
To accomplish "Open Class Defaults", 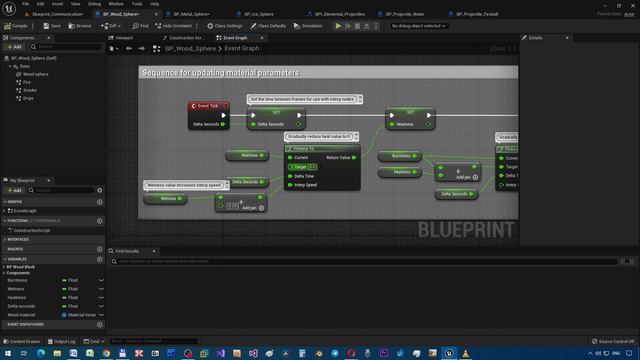I will coord(268,26).
